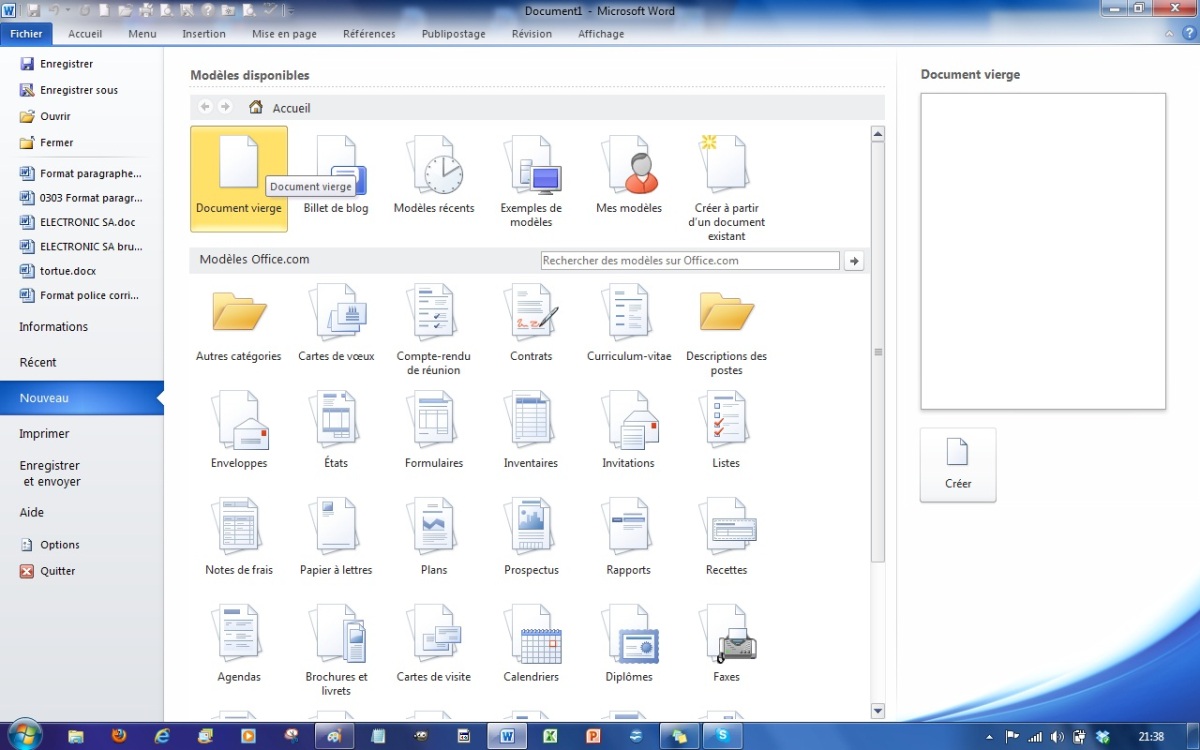
Task: Open the Calendriers template category
Action: pos(531,645)
